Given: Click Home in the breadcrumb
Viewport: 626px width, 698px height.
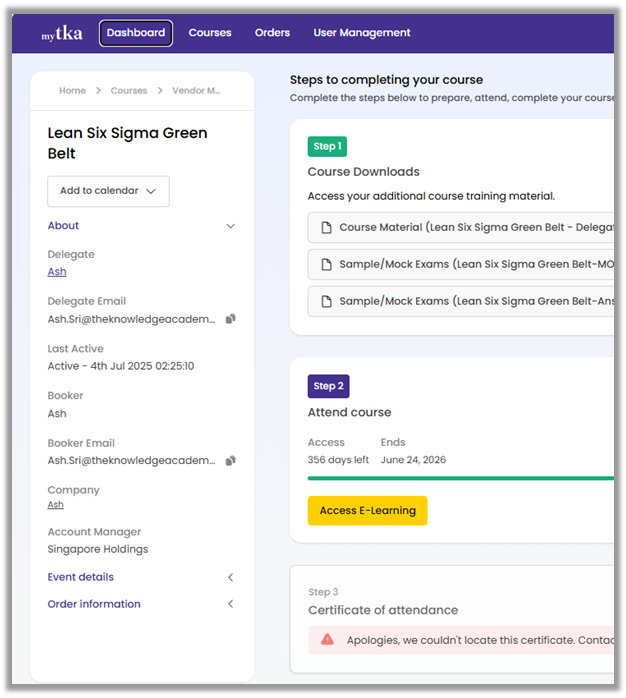Looking at the screenshot, I should 72,91.
